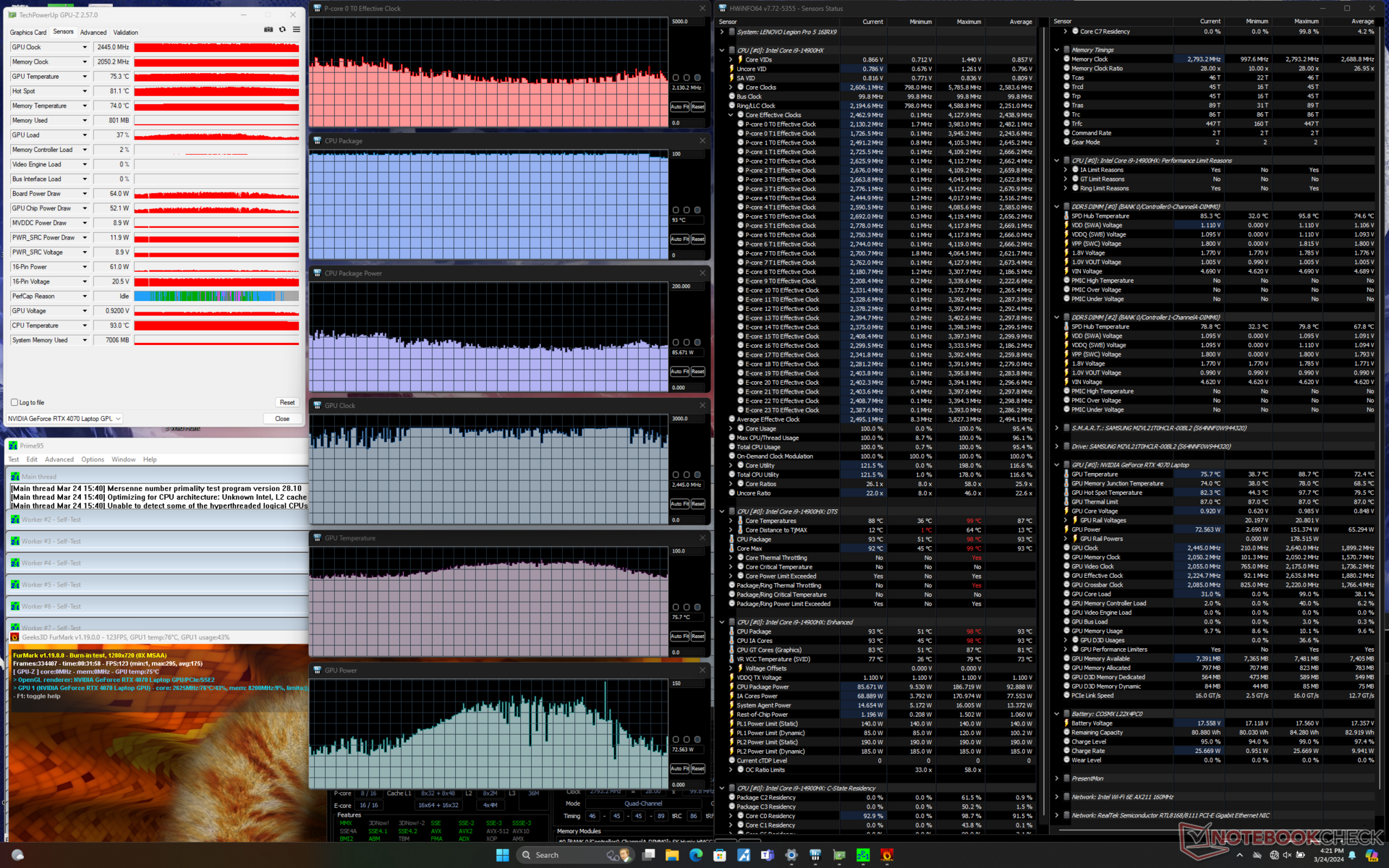Open the GPU-Z hamburger menu icon

tap(296, 30)
